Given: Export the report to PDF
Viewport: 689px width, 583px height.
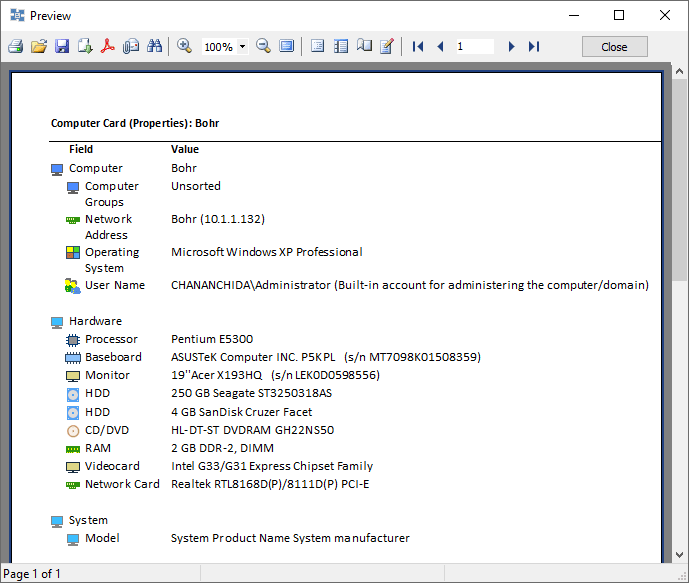Looking at the screenshot, I should [x=108, y=46].
